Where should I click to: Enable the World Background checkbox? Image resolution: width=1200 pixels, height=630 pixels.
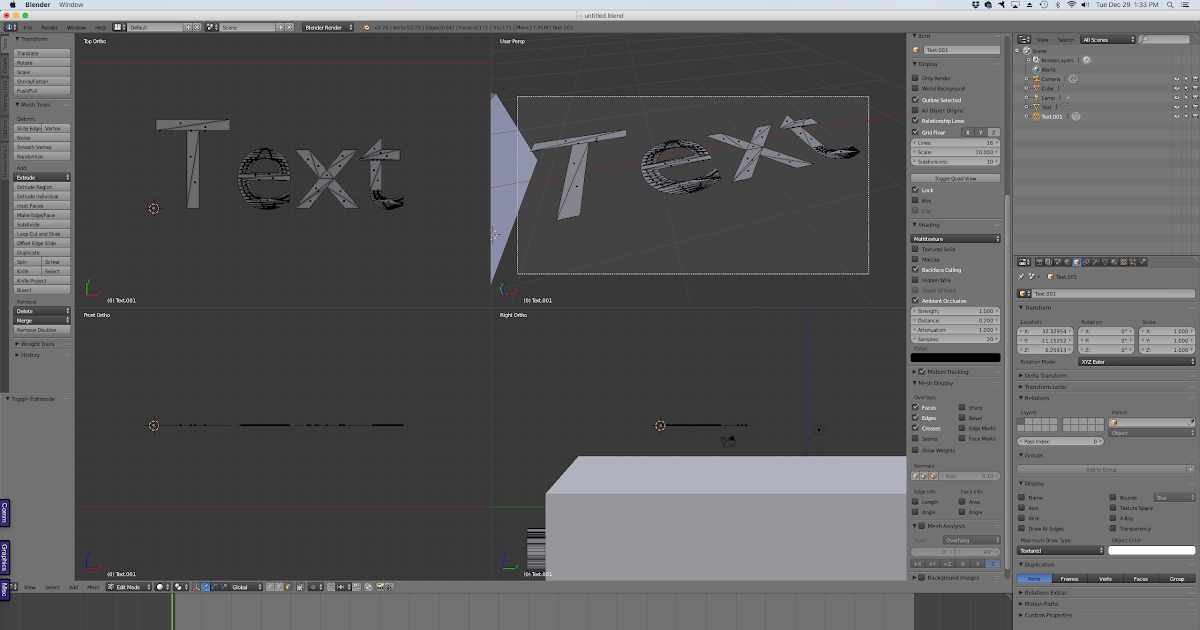tap(915, 89)
